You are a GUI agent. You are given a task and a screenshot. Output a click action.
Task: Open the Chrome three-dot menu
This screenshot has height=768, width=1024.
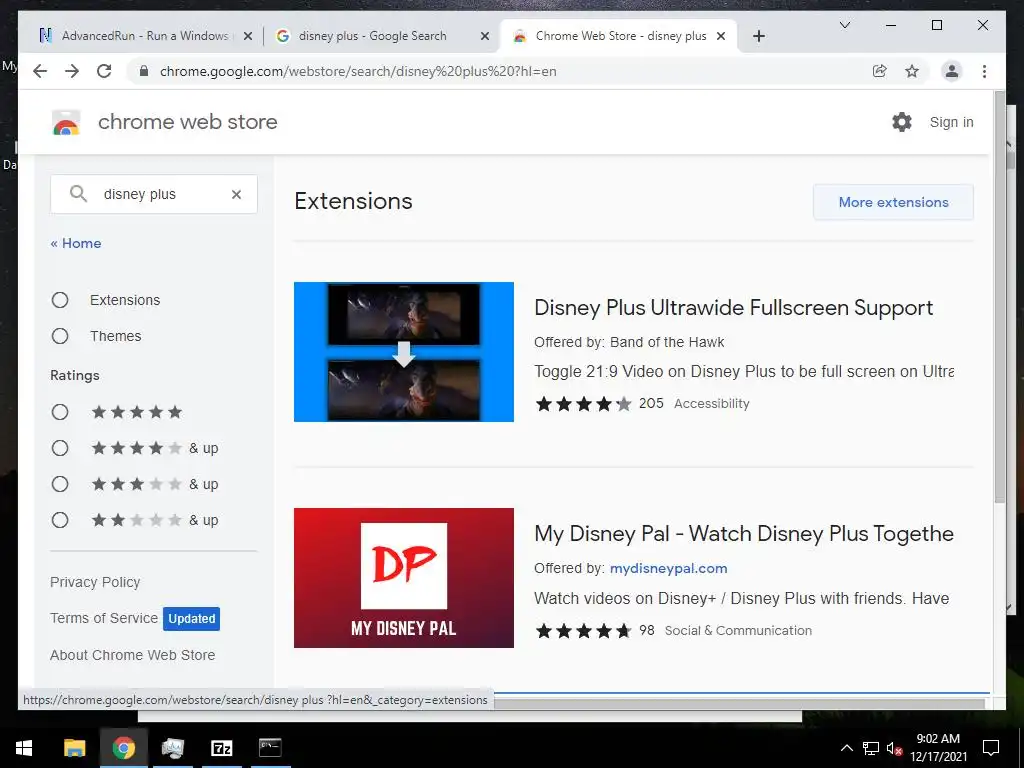point(984,71)
